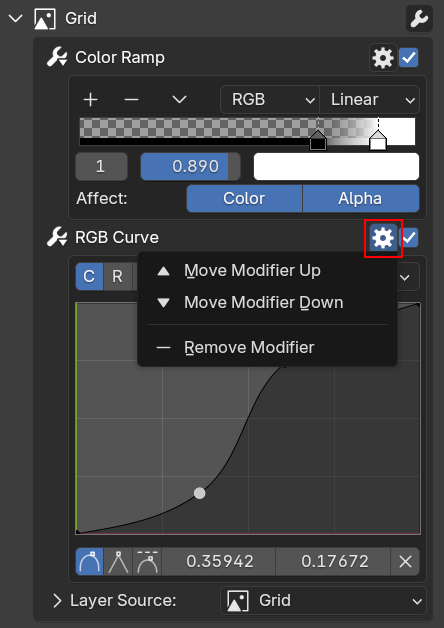Select the C combined curve channel
This screenshot has height=628, width=444.
point(89,276)
